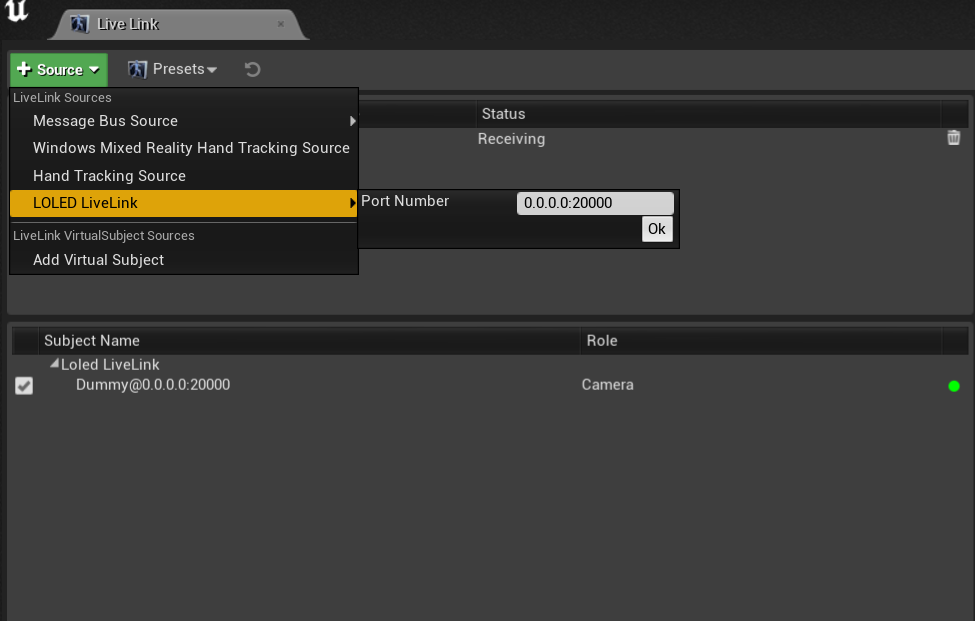
Task: Expand Message Bus Source submenu arrow
Action: [353, 121]
